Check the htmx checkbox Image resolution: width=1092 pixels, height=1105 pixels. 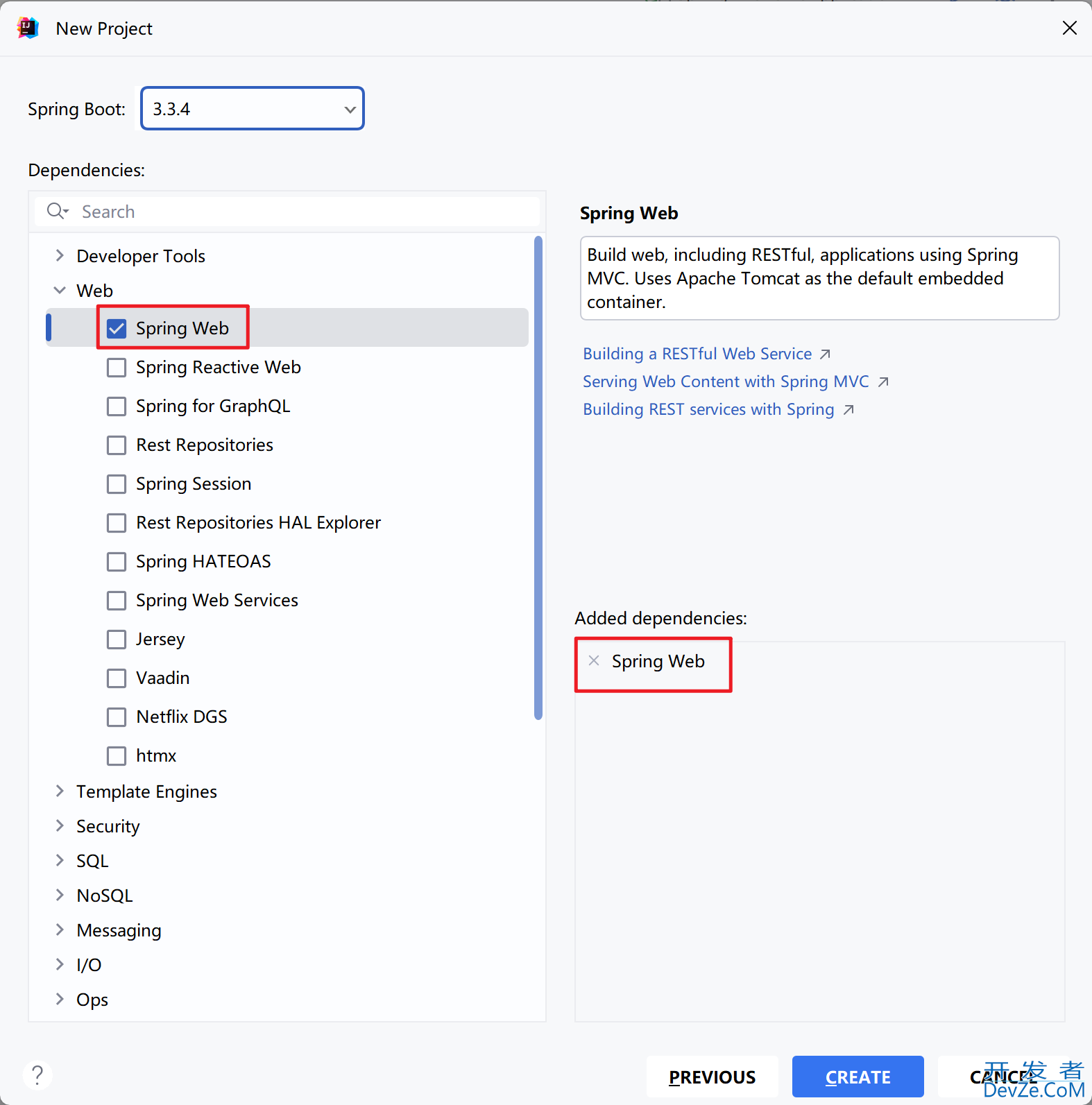click(117, 755)
